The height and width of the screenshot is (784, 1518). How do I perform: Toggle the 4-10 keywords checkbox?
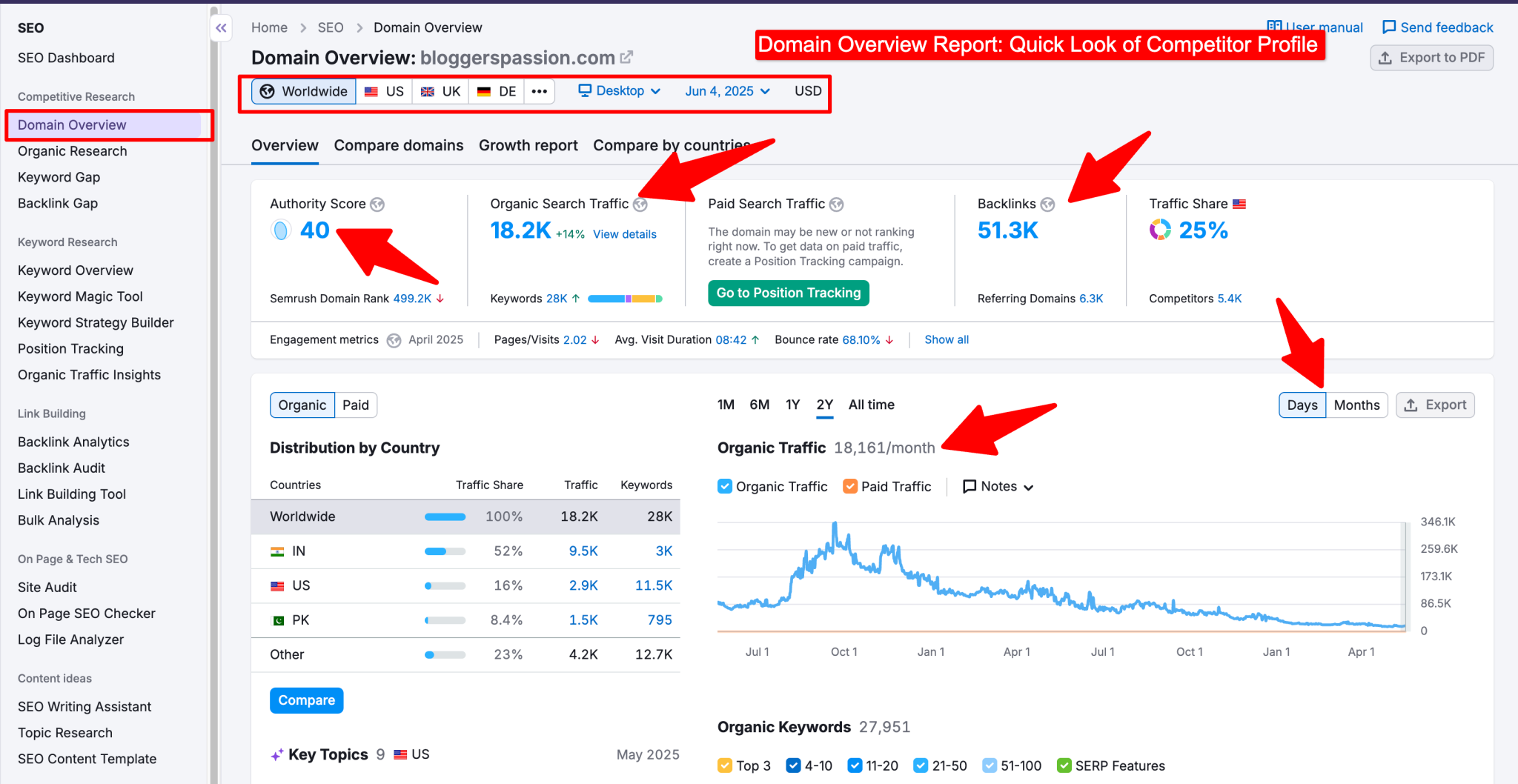tap(793, 765)
